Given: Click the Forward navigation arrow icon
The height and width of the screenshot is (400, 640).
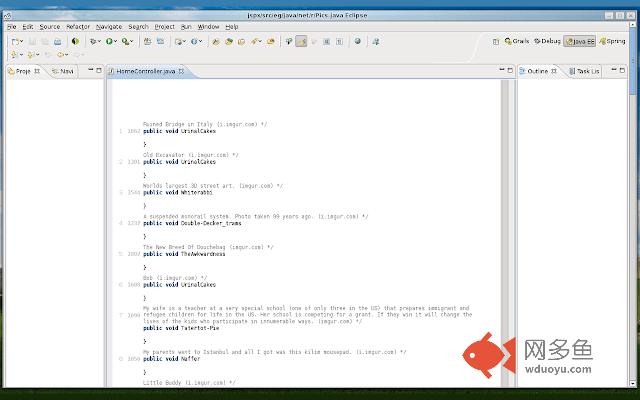Looking at the screenshot, I should [x=78, y=55].
